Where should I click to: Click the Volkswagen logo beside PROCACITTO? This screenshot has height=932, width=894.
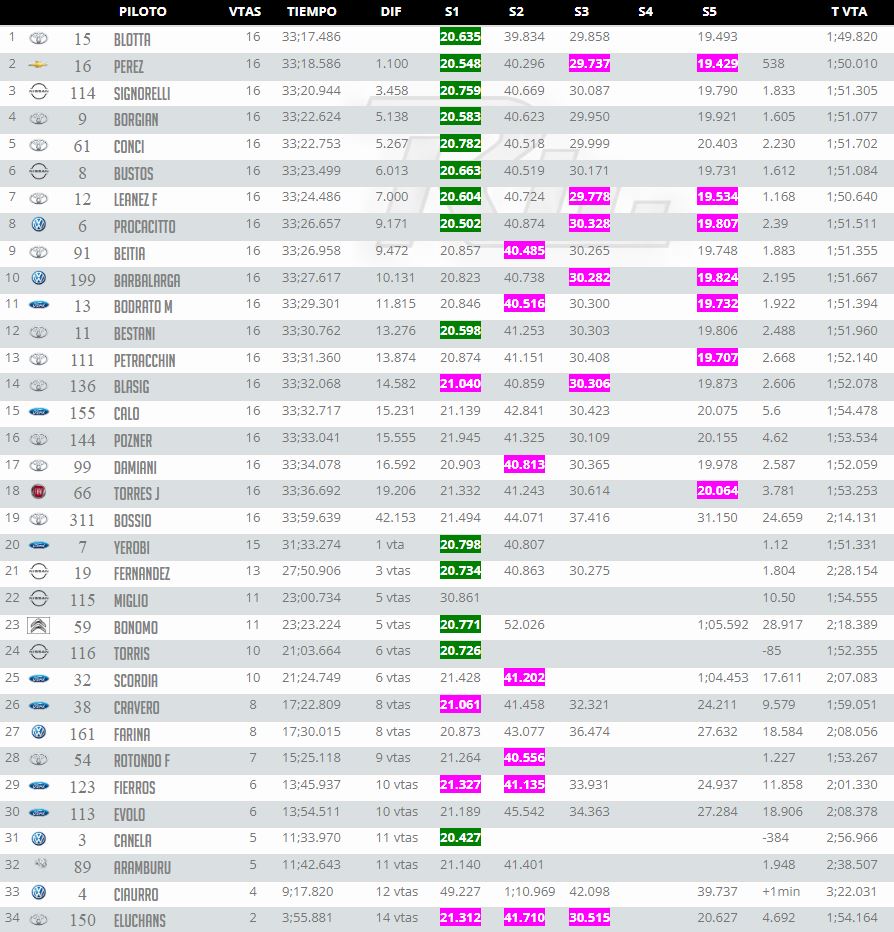tap(39, 224)
